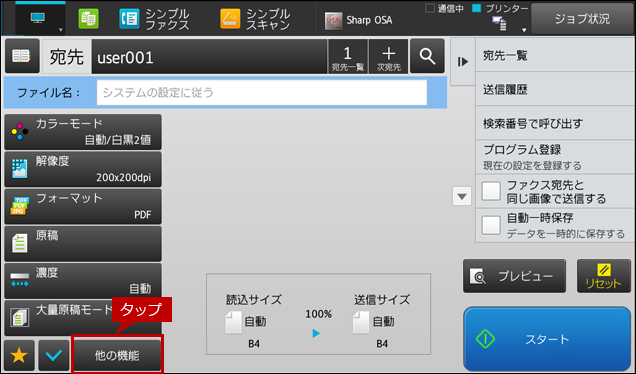Enable 自動一時保存 checkbox

tap(491, 225)
